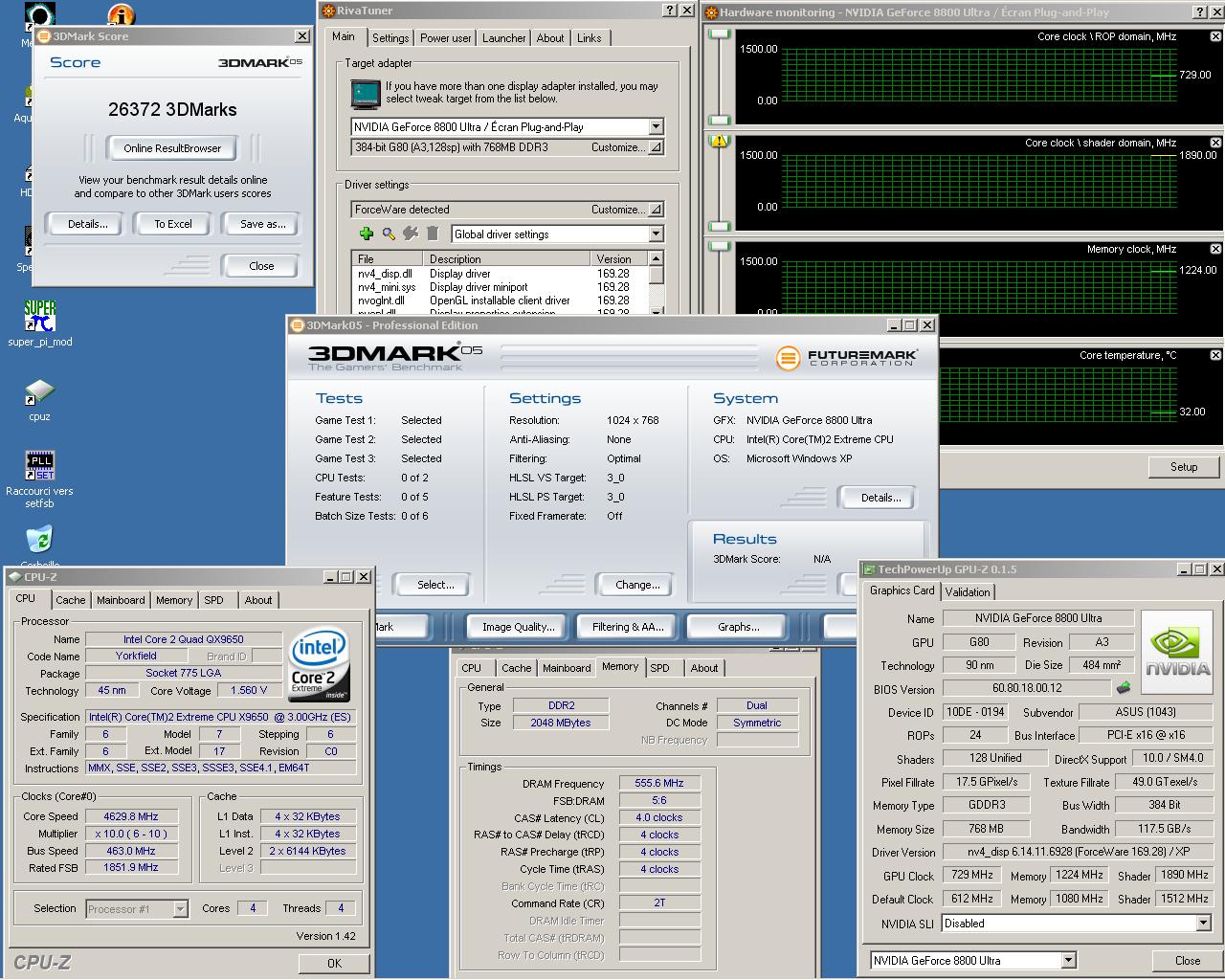
Task: Click Change button under 3DMark05 Settings
Action: [637, 585]
